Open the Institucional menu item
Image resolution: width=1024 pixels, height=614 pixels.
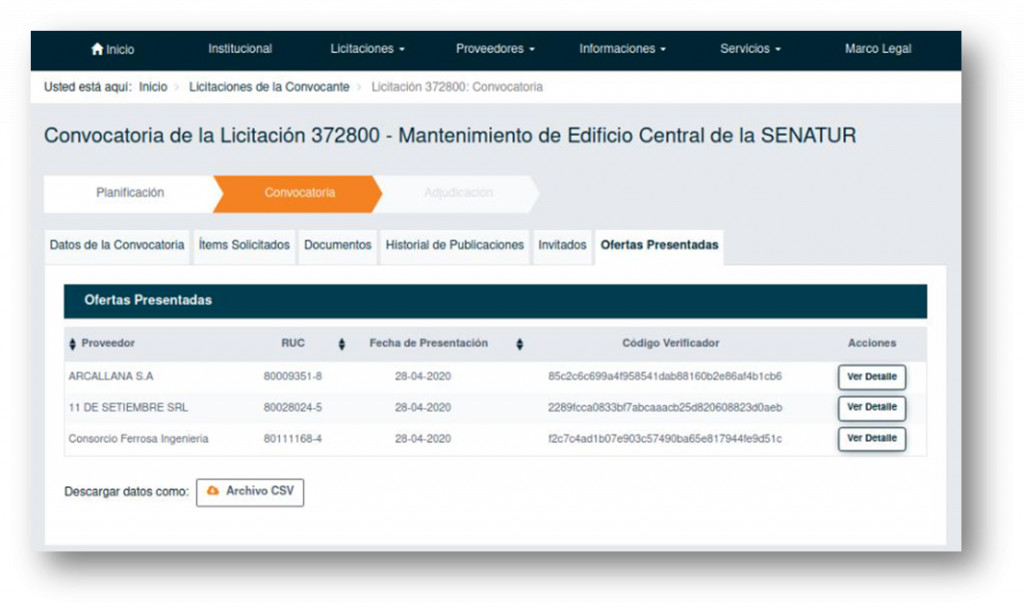click(240, 49)
